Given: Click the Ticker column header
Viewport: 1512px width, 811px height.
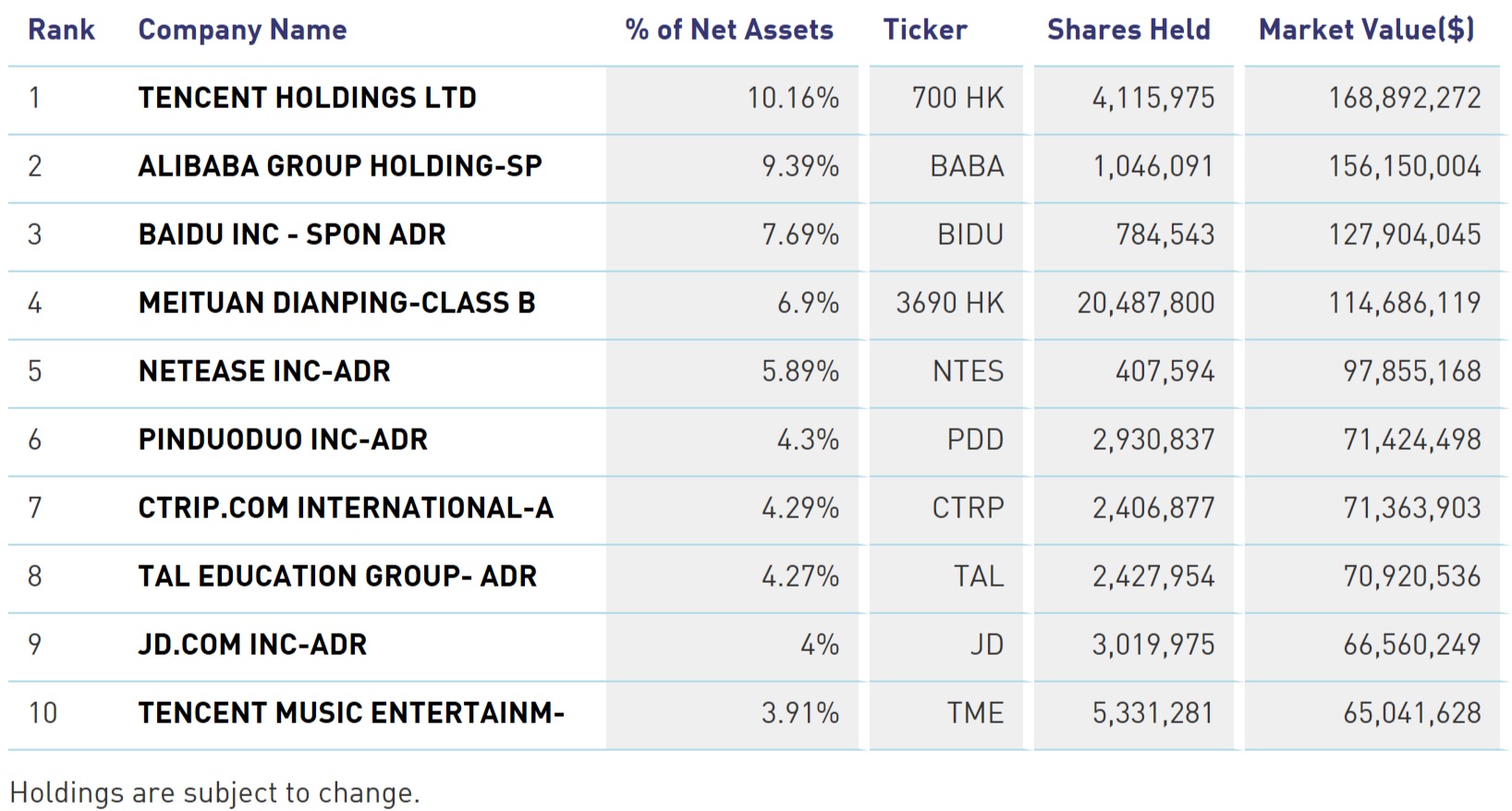Looking at the screenshot, I should (x=924, y=30).
